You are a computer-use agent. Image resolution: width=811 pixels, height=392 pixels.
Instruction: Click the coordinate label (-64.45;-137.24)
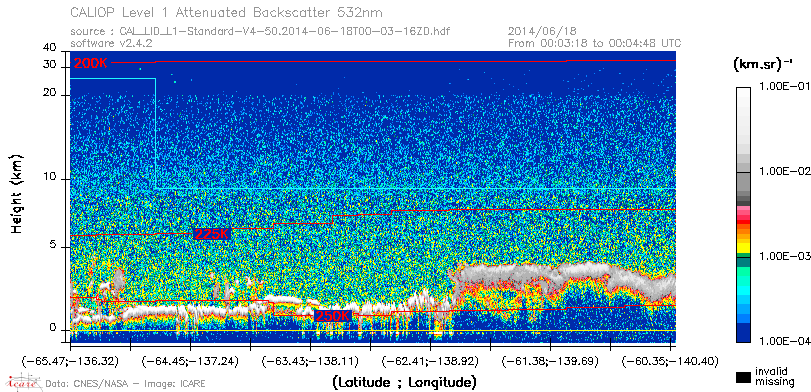pos(190,361)
